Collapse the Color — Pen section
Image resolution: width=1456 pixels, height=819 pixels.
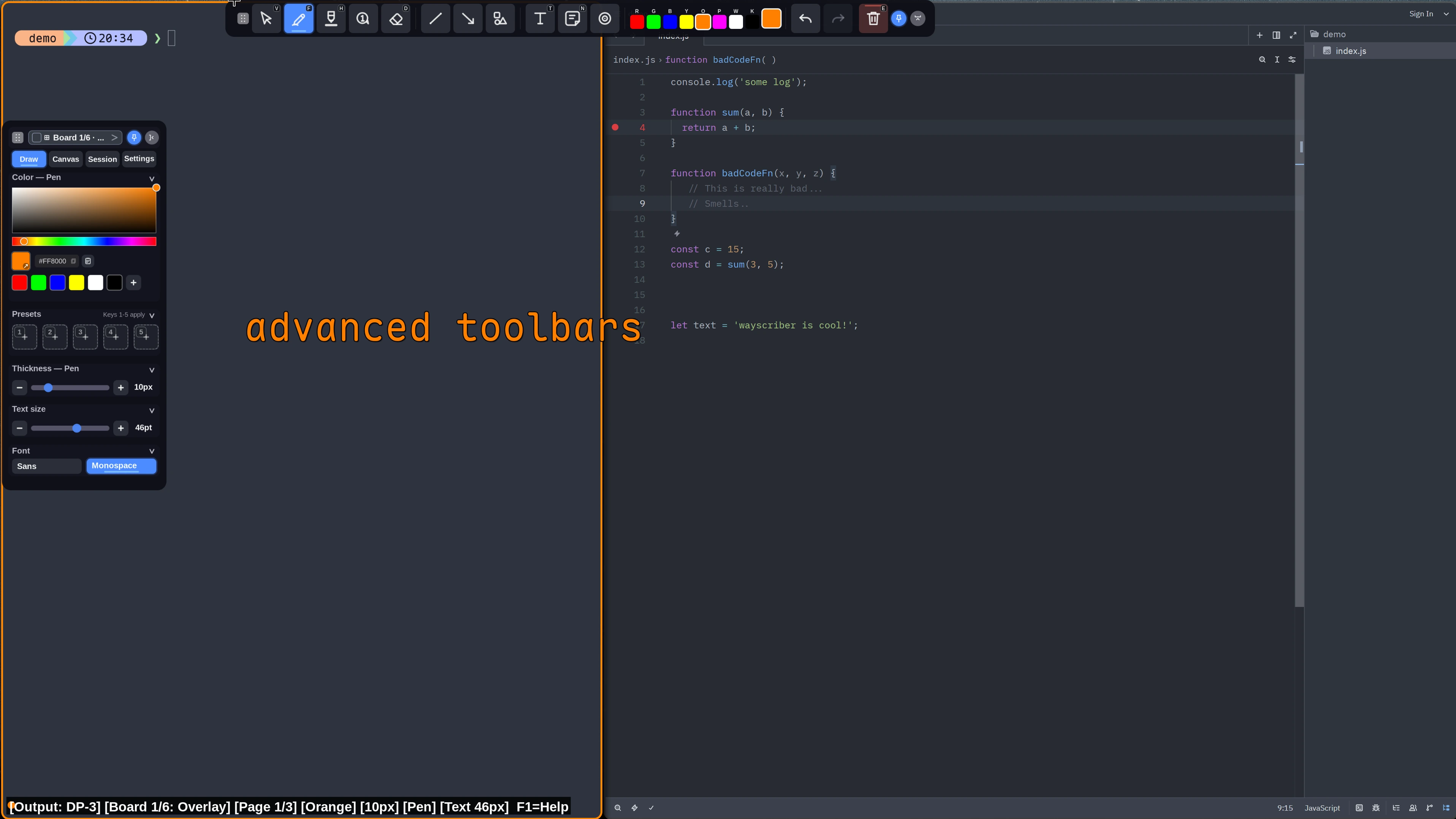click(x=152, y=178)
